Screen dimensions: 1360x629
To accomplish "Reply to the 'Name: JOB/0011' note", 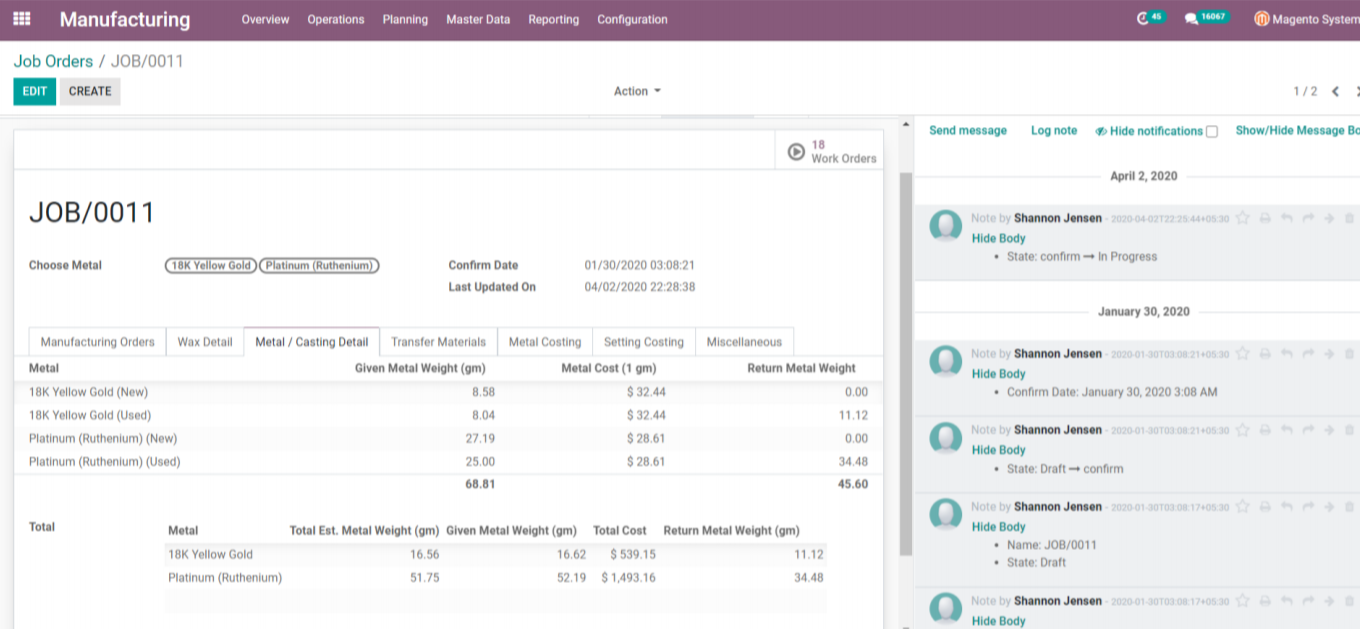I will pyautogui.click(x=1287, y=507).
